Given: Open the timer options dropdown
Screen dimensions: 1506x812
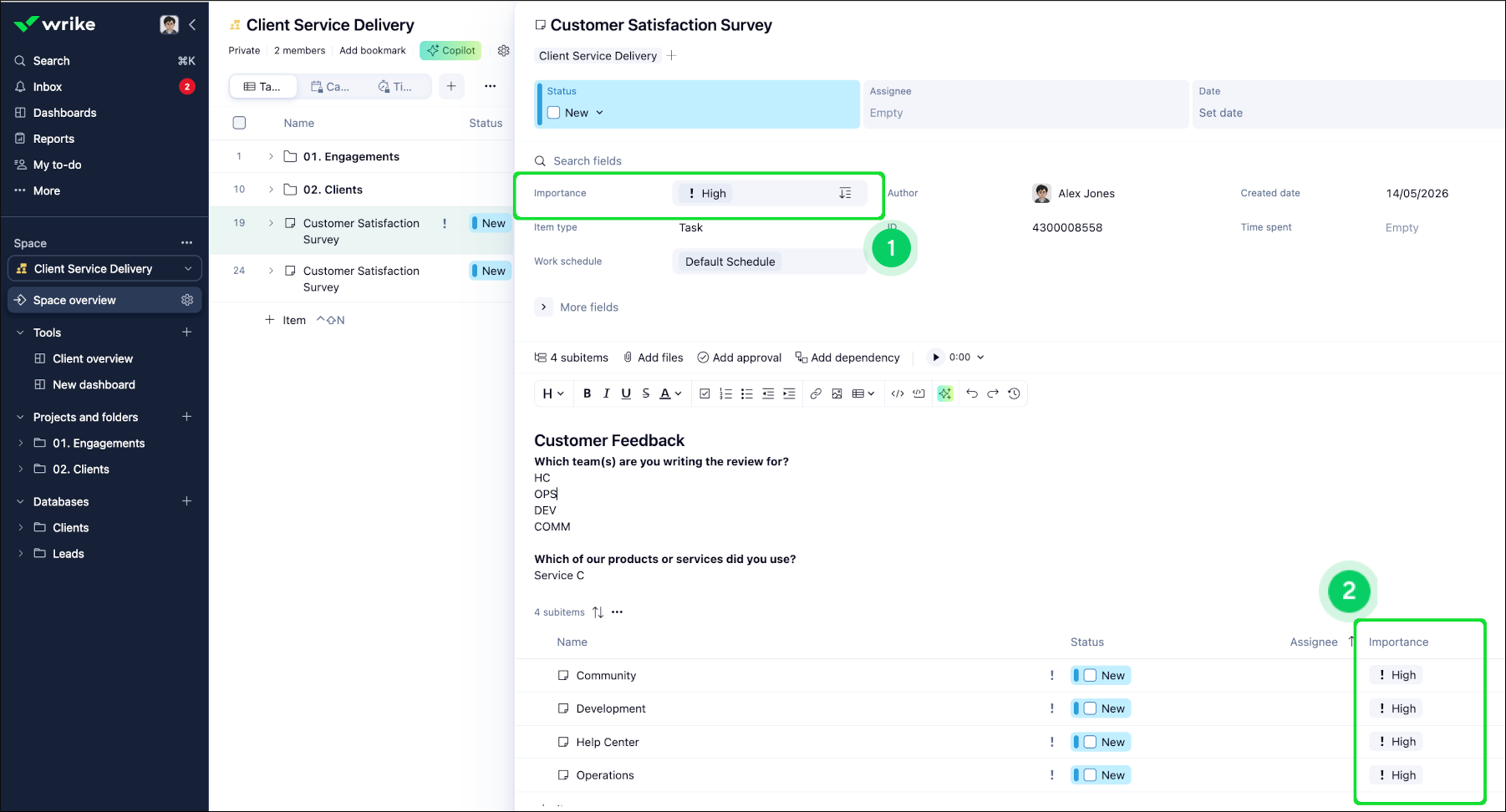Looking at the screenshot, I should click(980, 358).
